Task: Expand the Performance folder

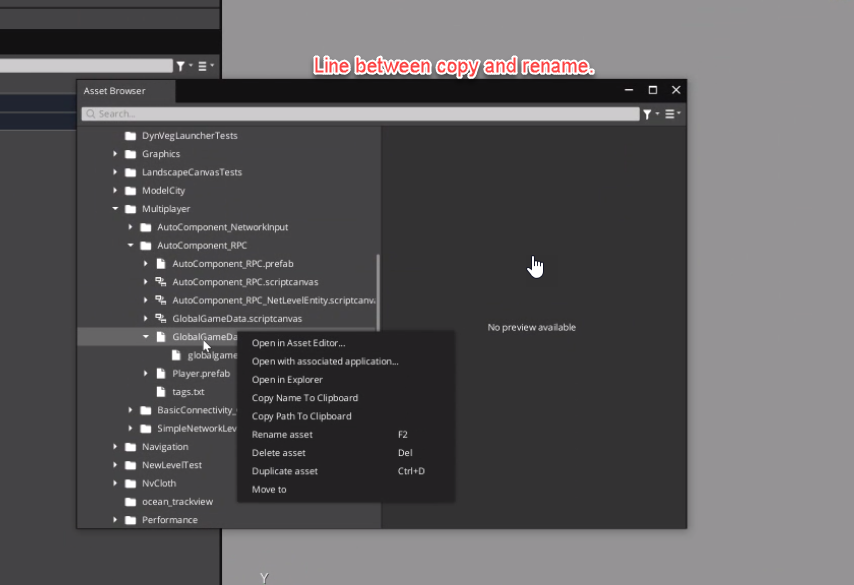Action: coord(115,519)
